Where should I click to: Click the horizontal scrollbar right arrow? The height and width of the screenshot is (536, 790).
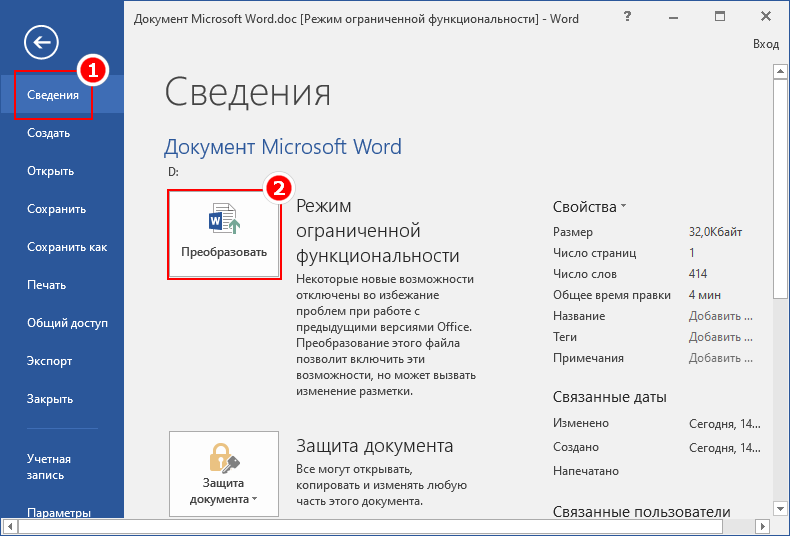coord(762,527)
